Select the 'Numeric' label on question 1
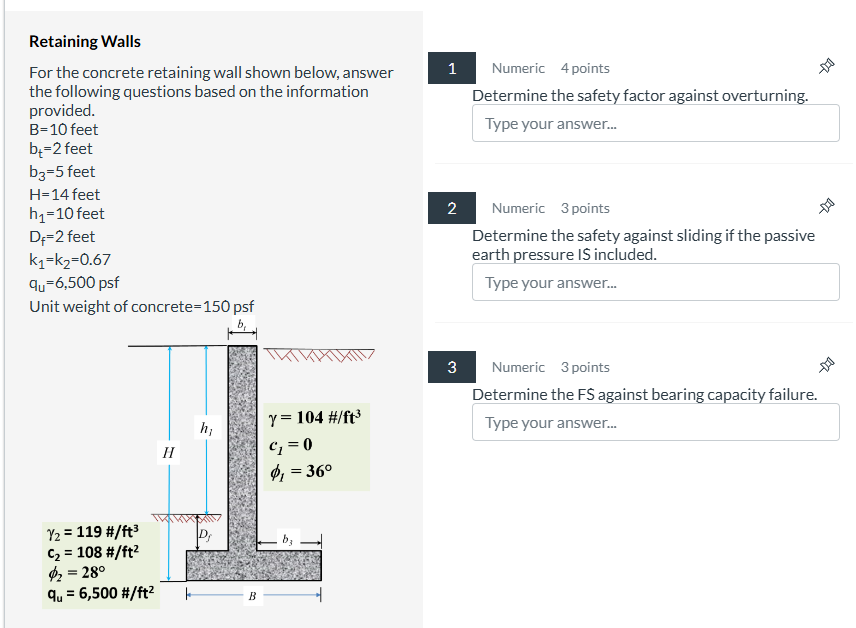Viewport: 856px width, 628px height. 518,68
